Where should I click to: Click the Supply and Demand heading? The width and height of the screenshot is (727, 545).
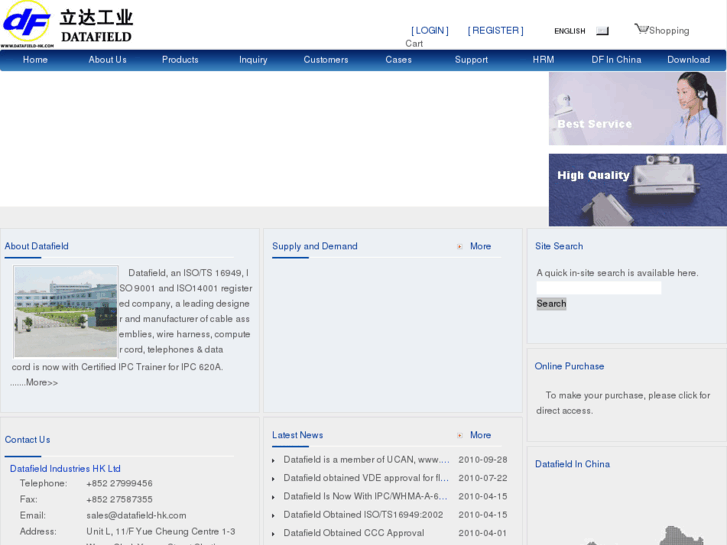pos(315,246)
